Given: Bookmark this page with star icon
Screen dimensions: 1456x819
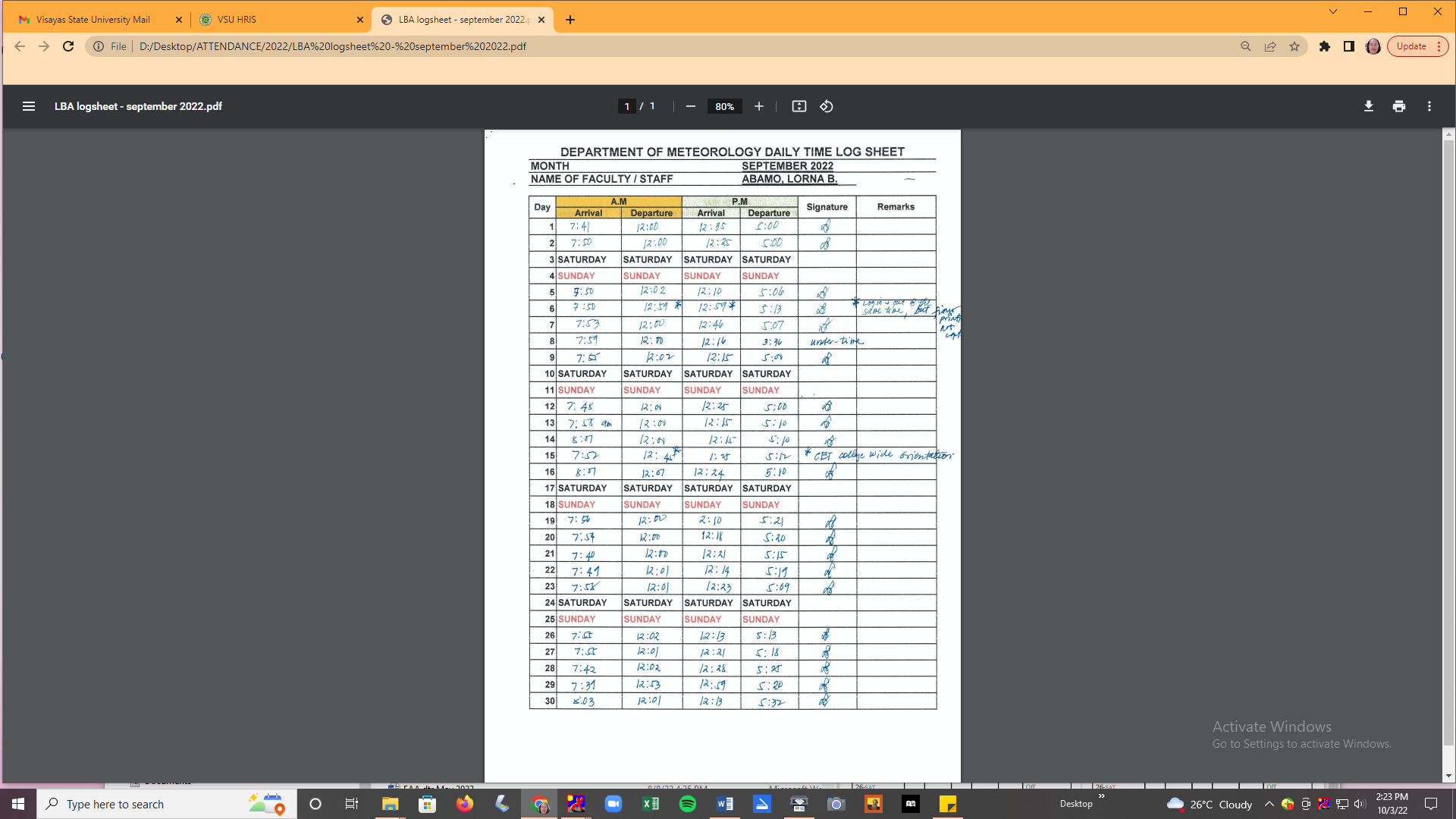Looking at the screenshot, I should [1294, 46].
